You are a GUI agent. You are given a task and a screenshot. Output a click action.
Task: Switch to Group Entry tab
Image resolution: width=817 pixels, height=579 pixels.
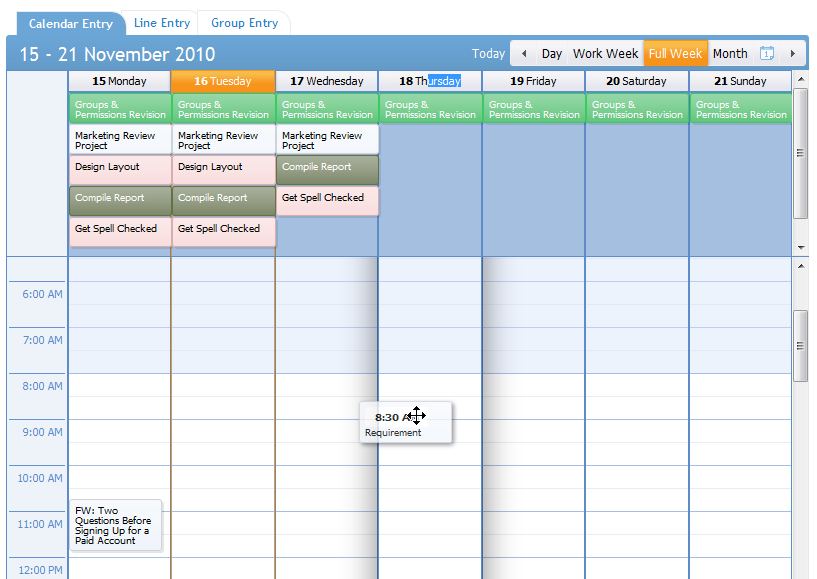[x=244, y=23]
